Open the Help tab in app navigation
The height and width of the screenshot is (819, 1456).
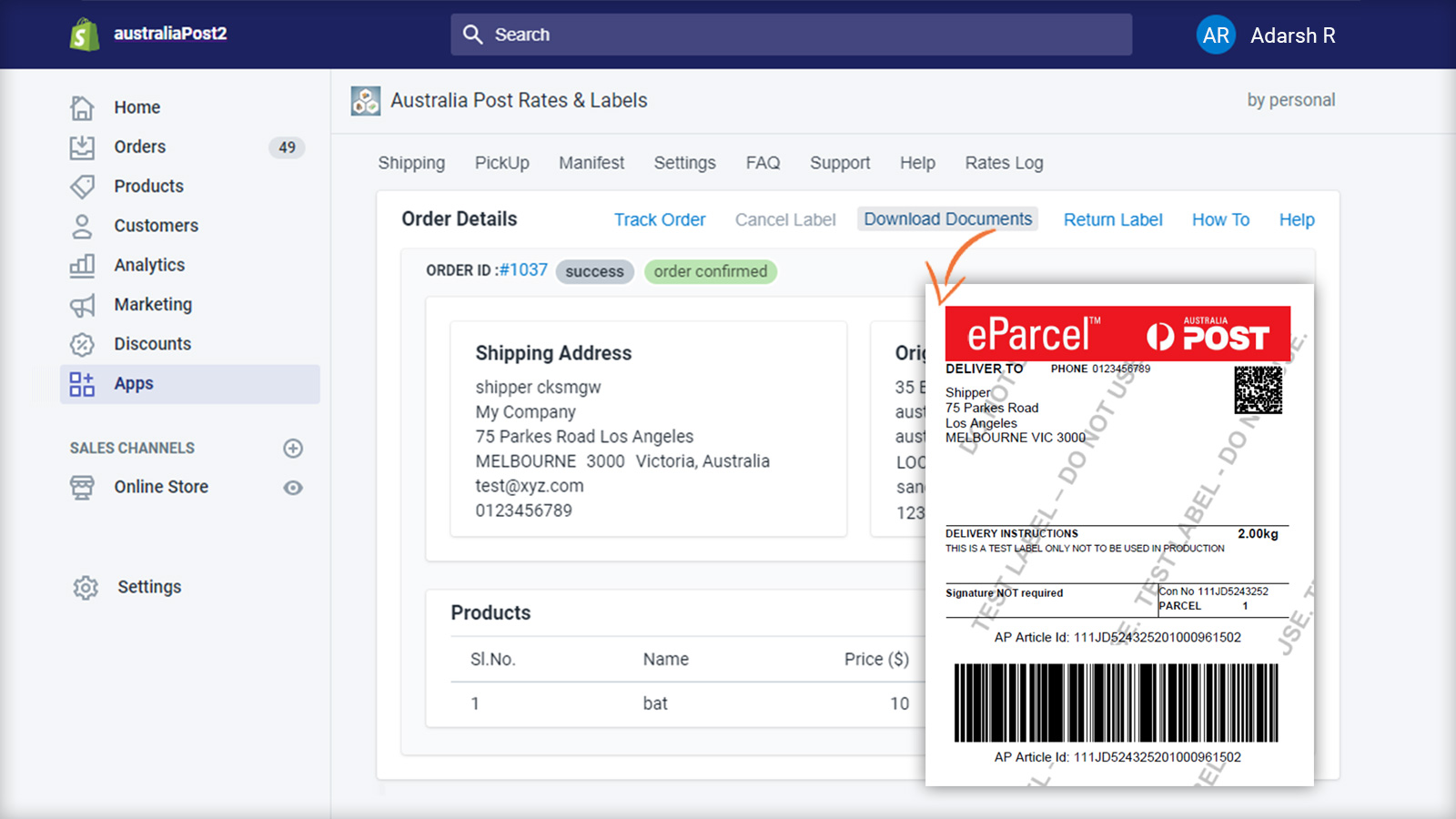coord(917,163)
